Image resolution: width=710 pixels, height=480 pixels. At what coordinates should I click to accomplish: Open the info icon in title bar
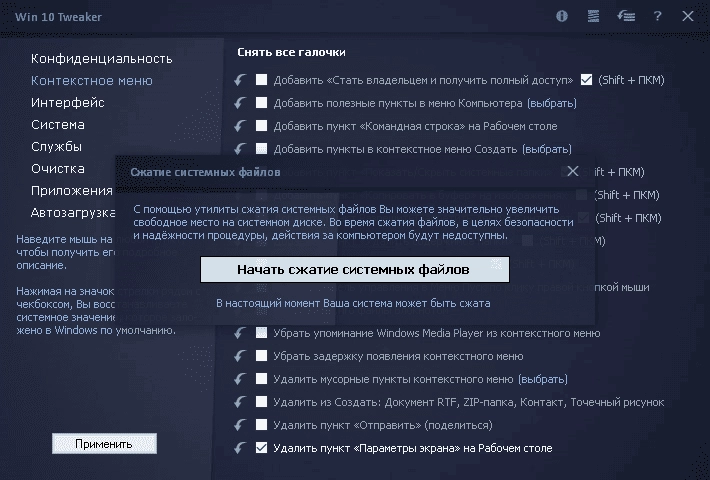tap(561, 16)
